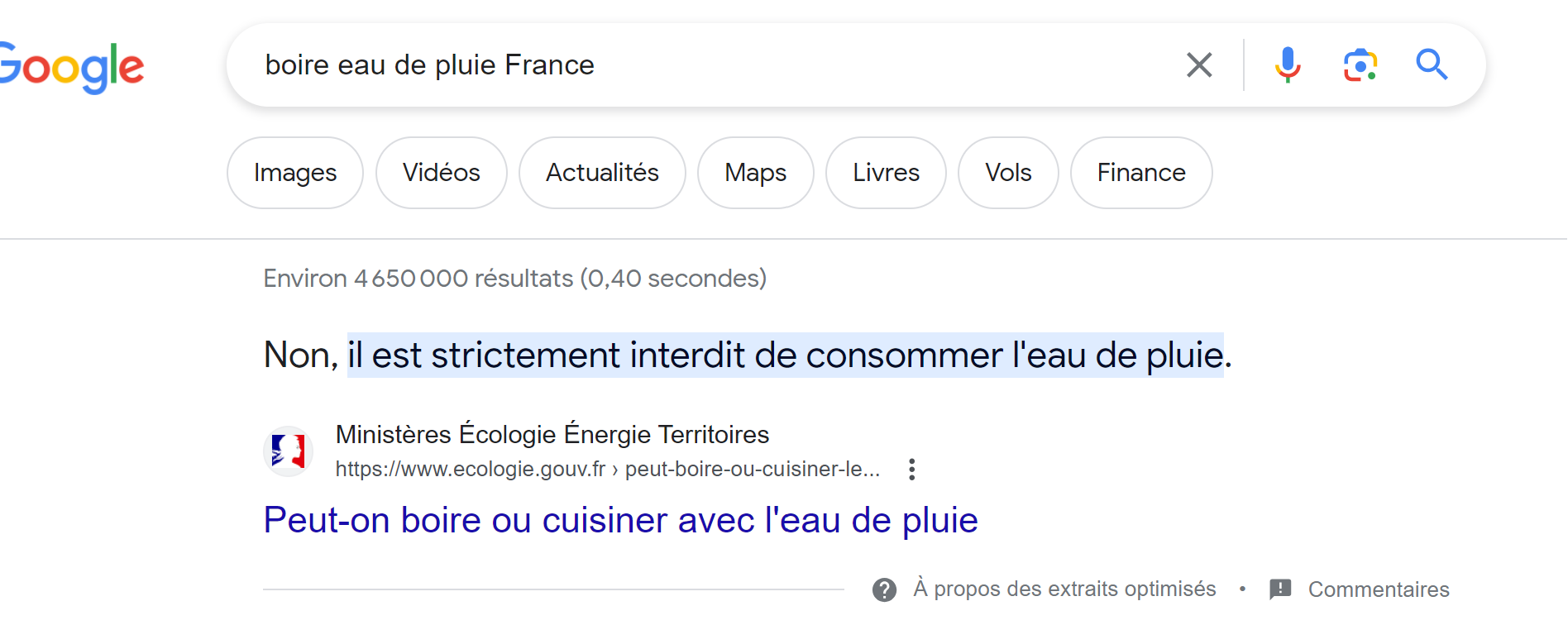The width and height of the screenshot is (1568, 625).
Task: Open Google Lens image search
Action: click(x=1360, y=64)
